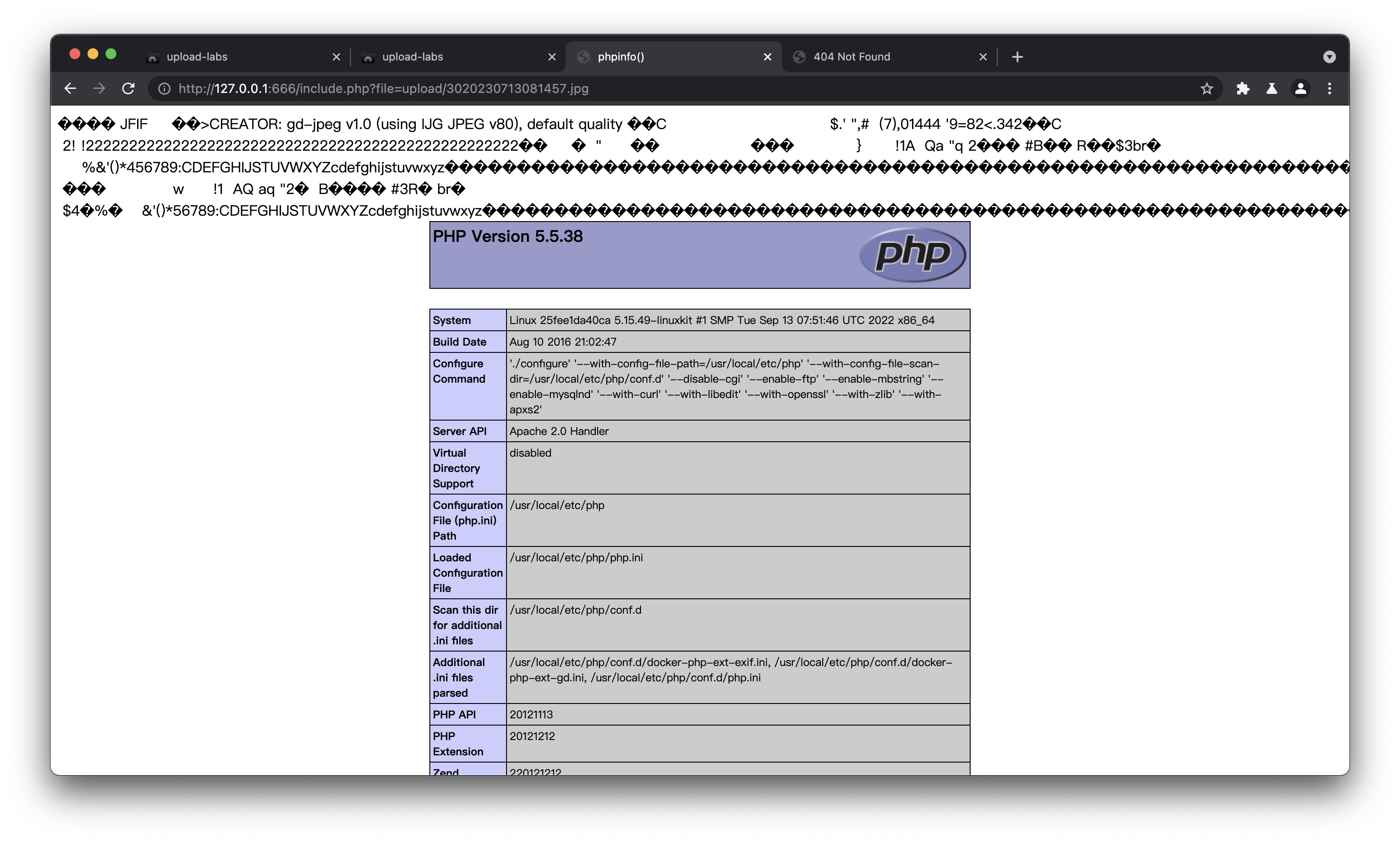This screenshot has height=842, width=1400.
Task: Click the Chrome Labs flask icon
Action: coord(1272,88)
